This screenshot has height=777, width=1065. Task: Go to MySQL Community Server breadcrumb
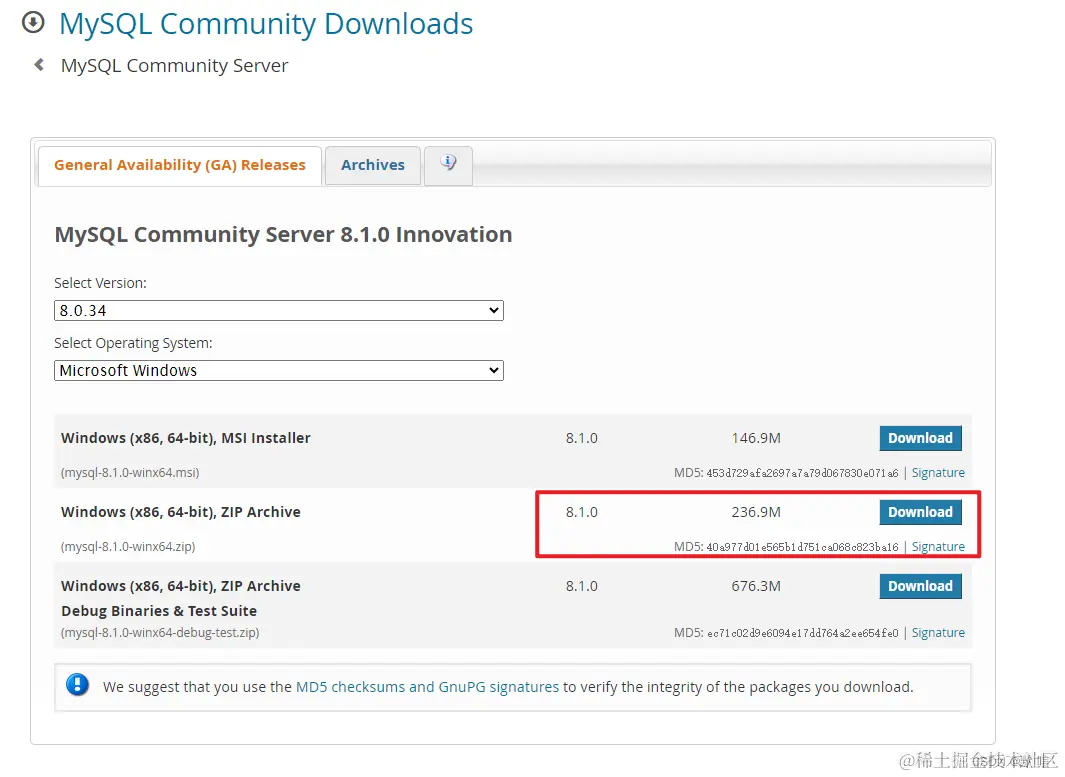tap(175, 65)
